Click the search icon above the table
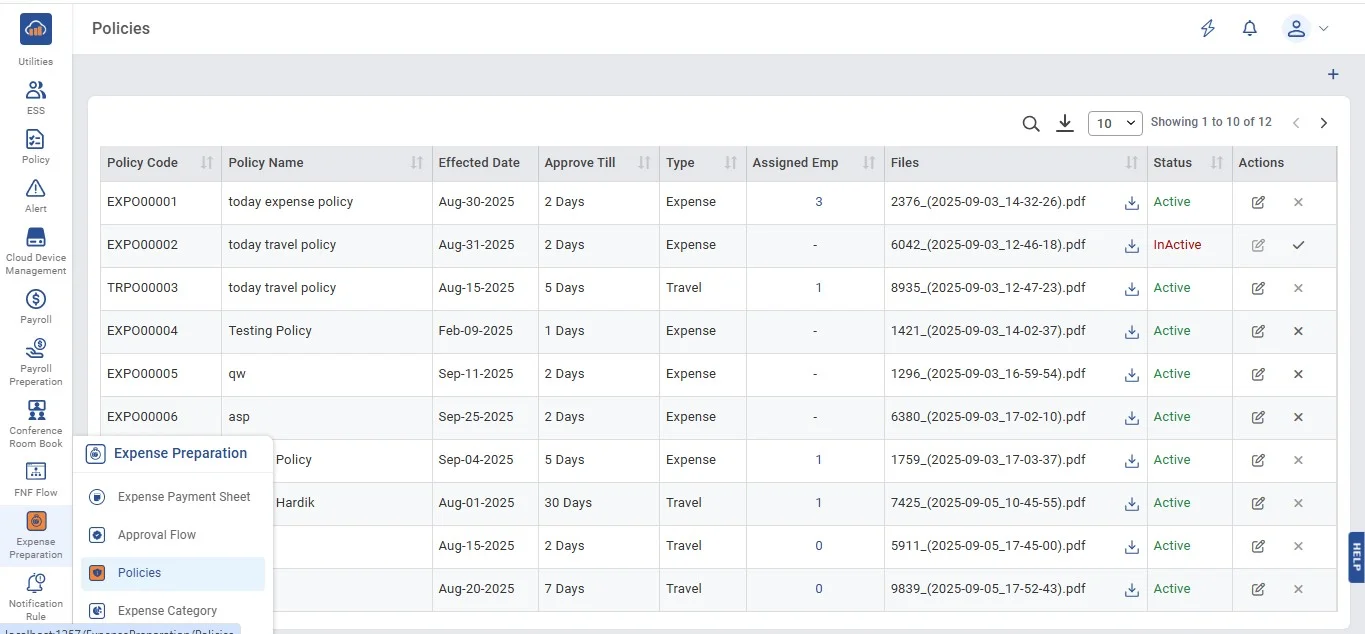Screen dimensions: 1365x634 click(1031, 123)
